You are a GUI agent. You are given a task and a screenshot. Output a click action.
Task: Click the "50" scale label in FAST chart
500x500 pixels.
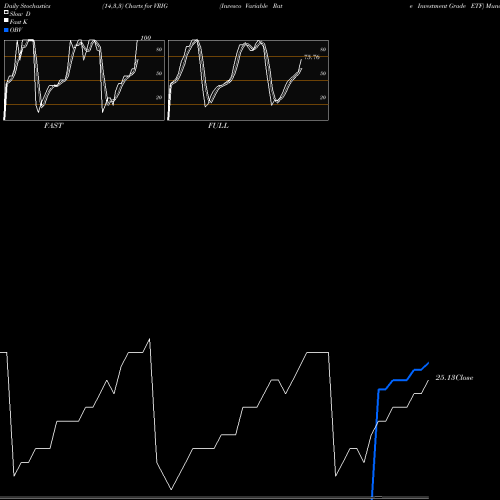159,73
